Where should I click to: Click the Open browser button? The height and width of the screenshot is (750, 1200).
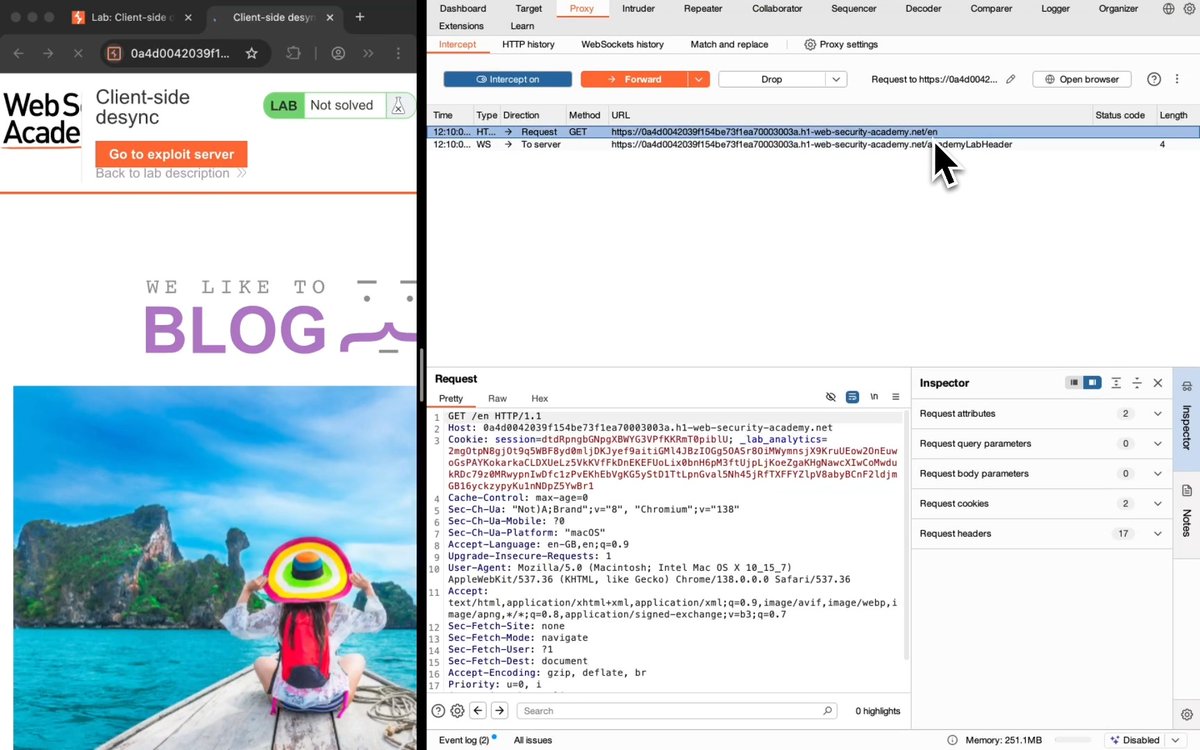tap(1082, 79)
